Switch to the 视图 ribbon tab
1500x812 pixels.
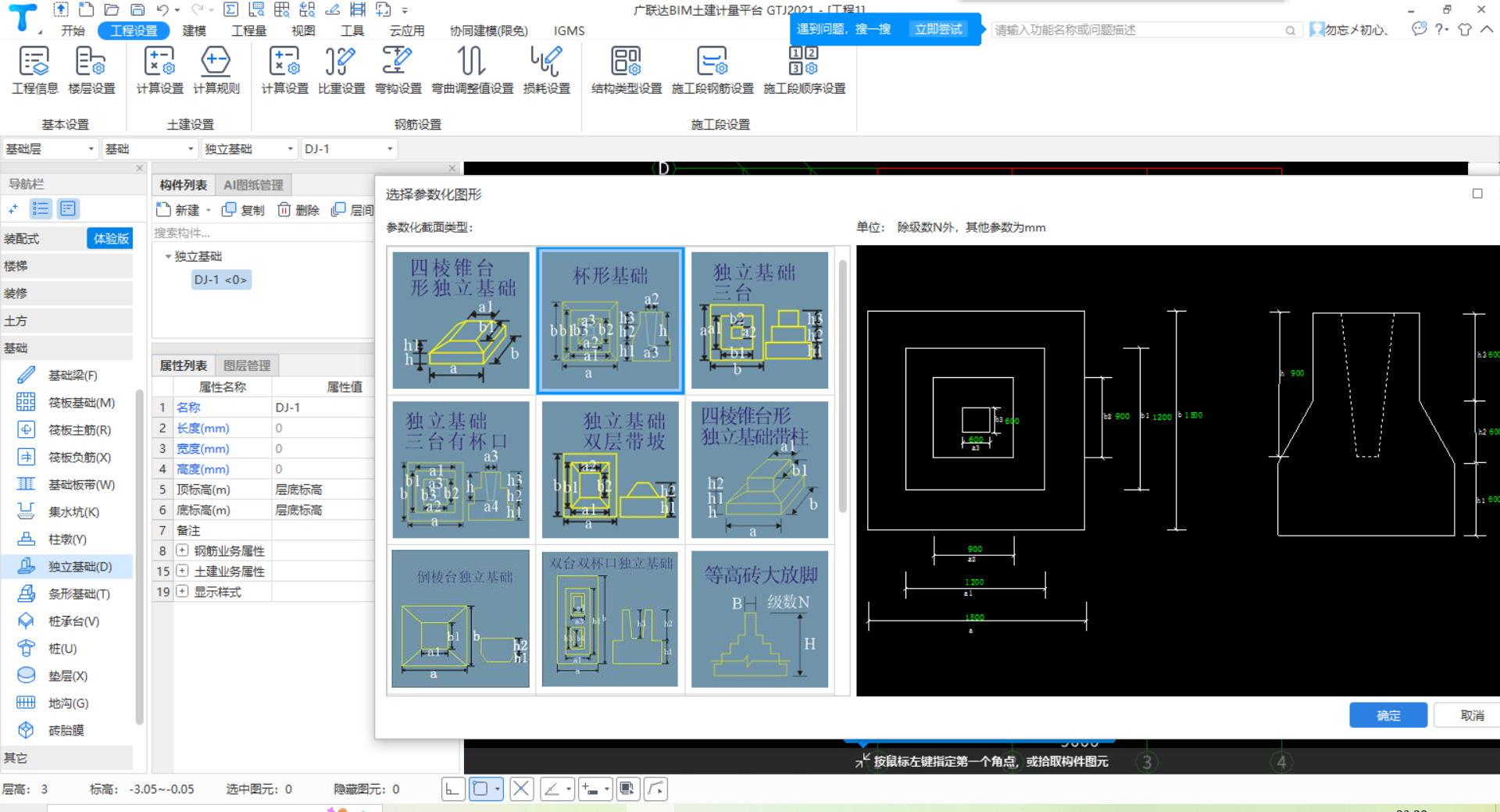tap(303, 30)
